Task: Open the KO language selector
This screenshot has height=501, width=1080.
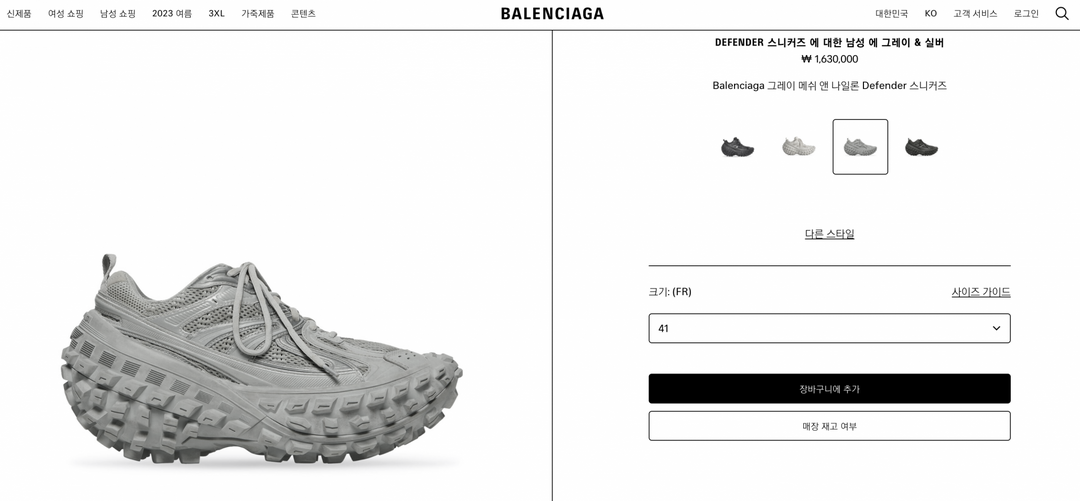Action: pyautogui.click(x=931, y=14)
